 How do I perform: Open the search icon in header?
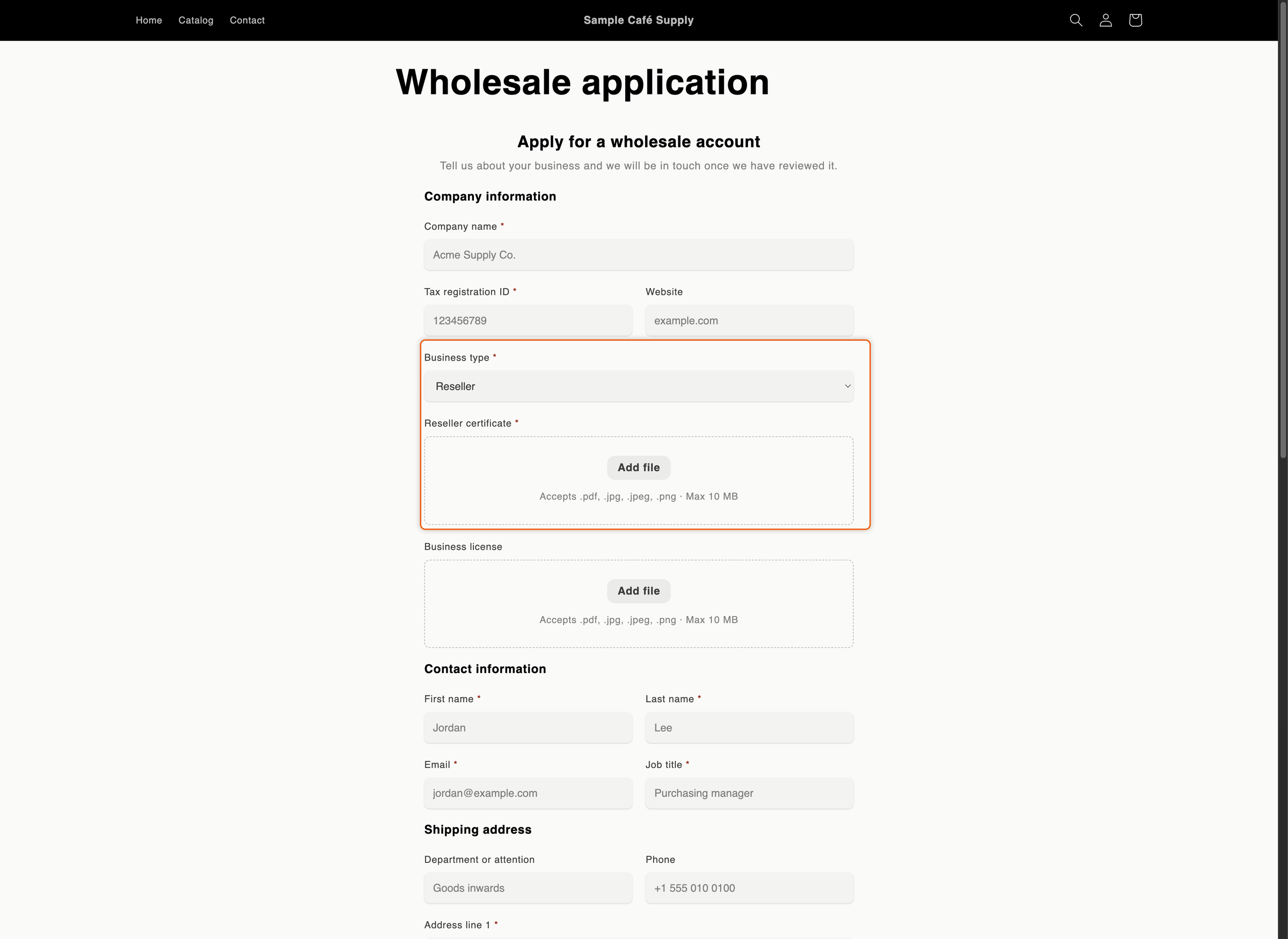(1075, 20)
